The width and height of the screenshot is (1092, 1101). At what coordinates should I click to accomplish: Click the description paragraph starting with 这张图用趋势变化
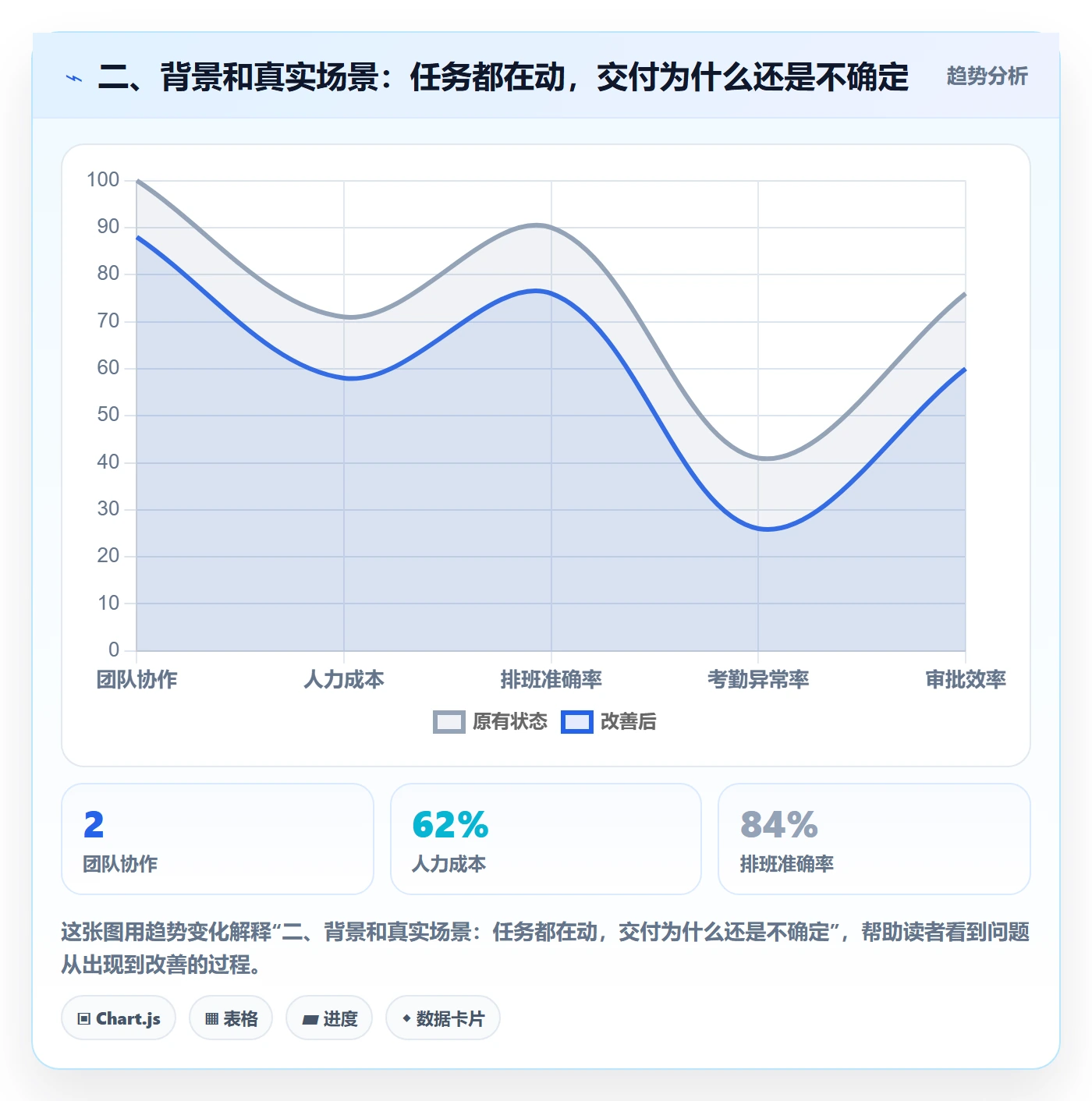tap(545, 948)
